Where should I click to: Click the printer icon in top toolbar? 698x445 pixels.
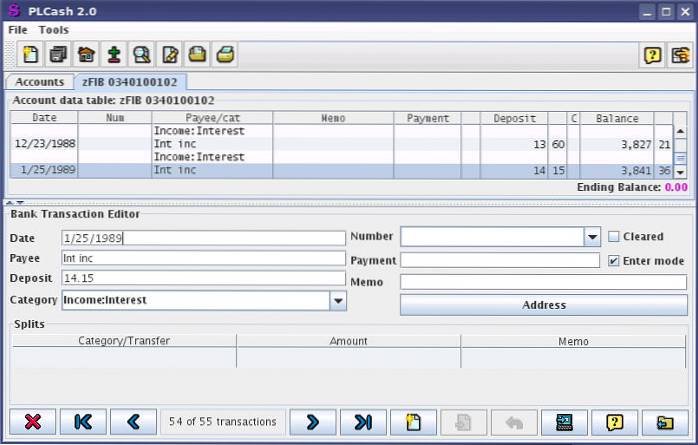[227, 55]
